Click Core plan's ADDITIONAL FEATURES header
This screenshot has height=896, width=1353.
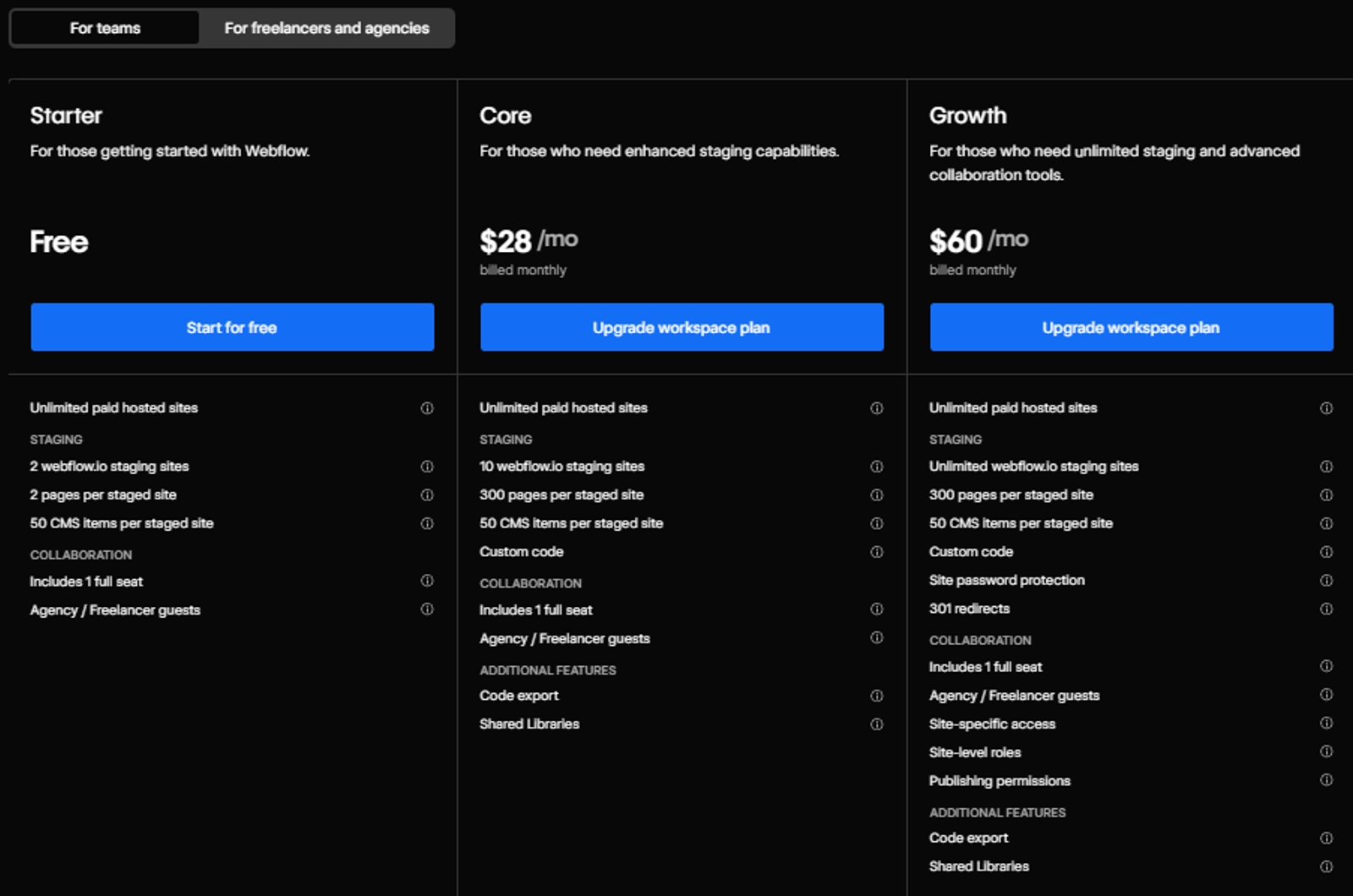[548, 670]
